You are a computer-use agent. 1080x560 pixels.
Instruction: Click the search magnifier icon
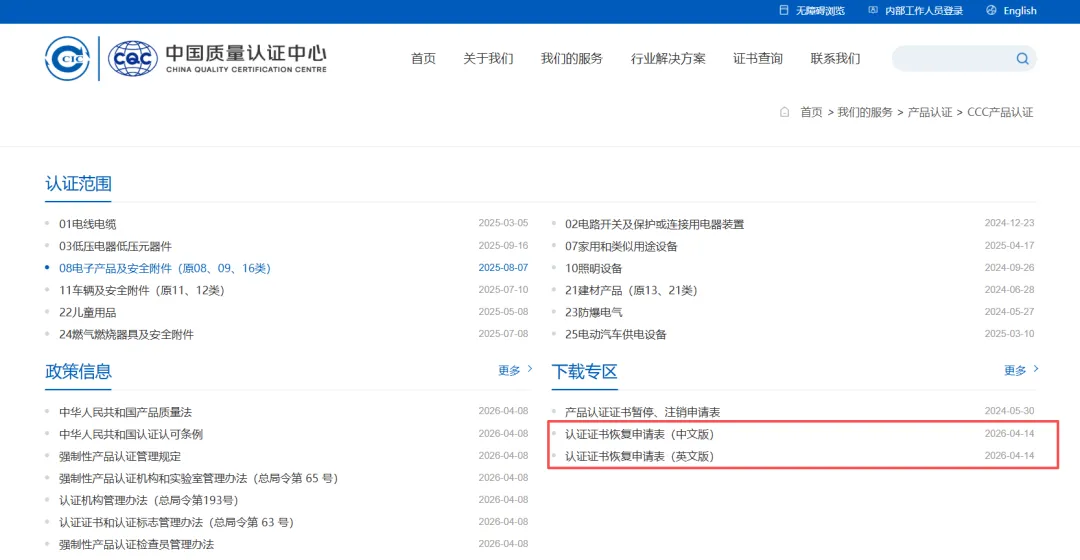point(1022,59)
